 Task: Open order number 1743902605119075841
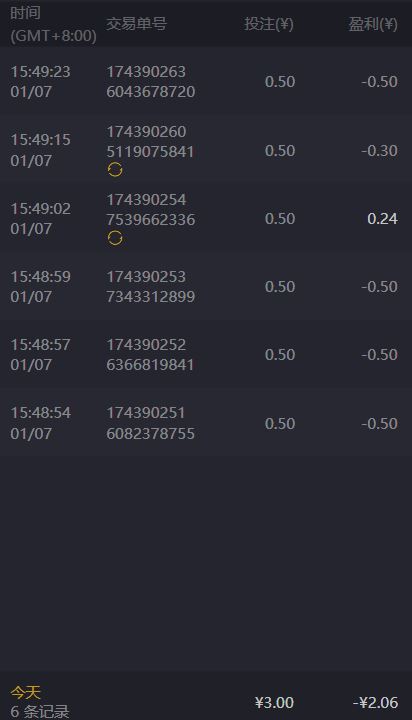point(150,141)
